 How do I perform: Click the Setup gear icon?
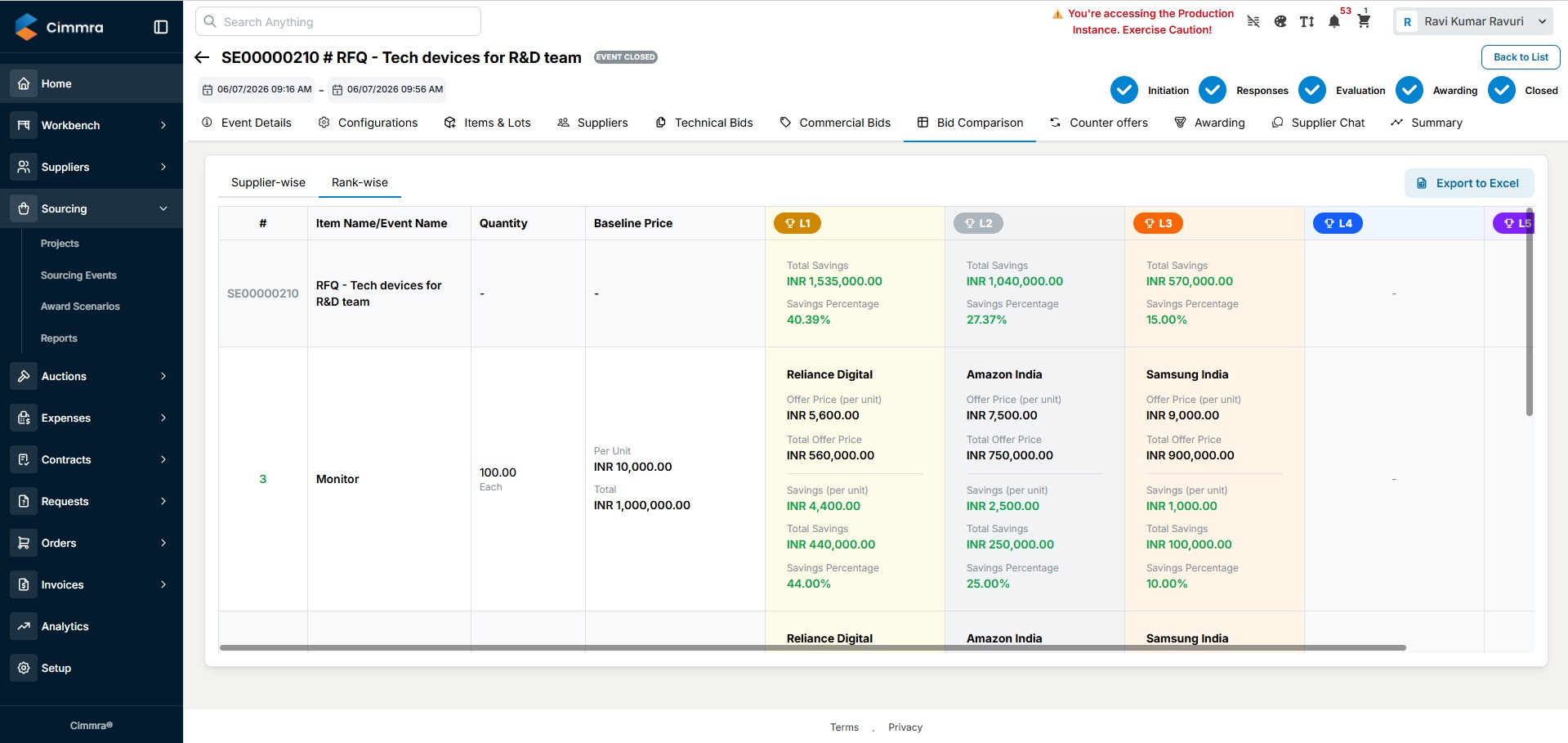tap(24, 668)
